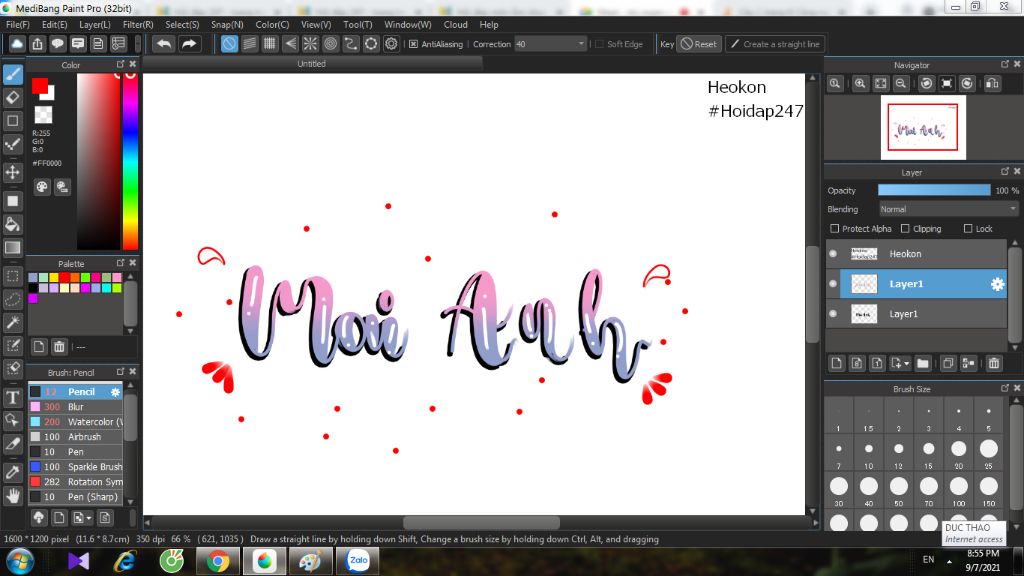Viewport: 1024px width, 576px height.
Task: Choose the Sparkle Brush
Action: [x=75, y=467]
